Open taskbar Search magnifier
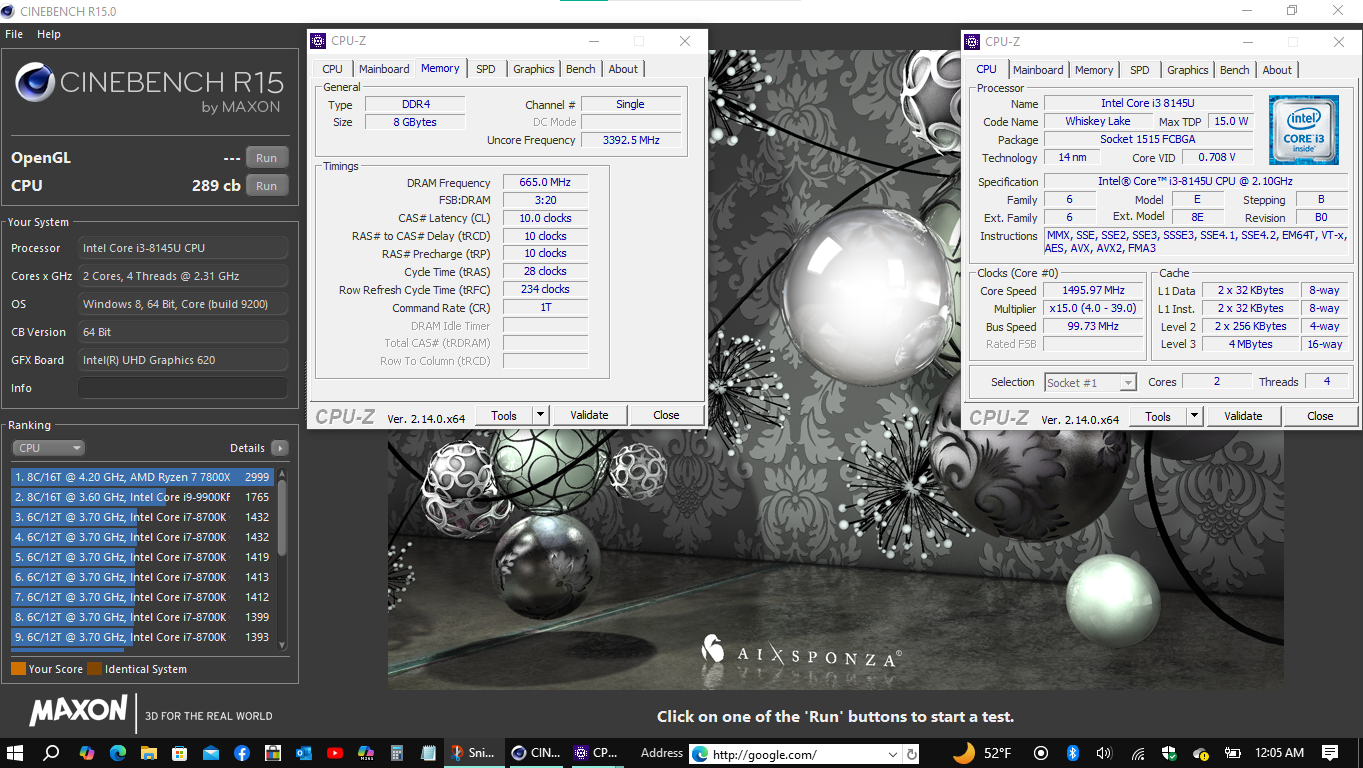Viewport: 1363px width, 768px height. [x=51, y=753]
